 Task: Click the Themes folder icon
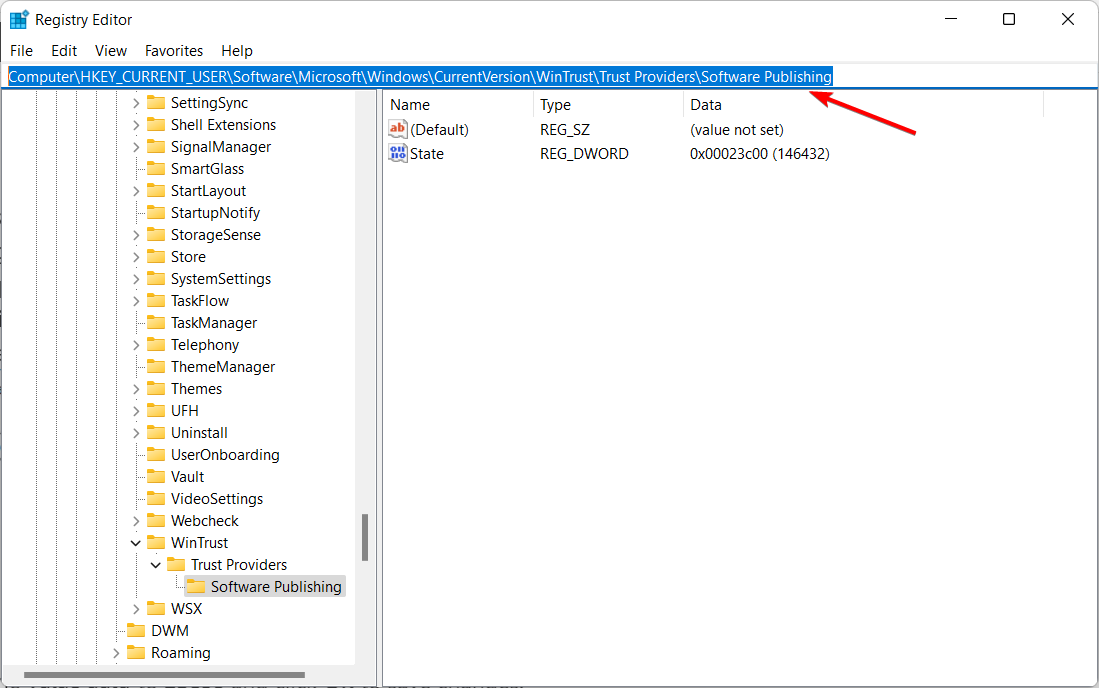point(156,389)
